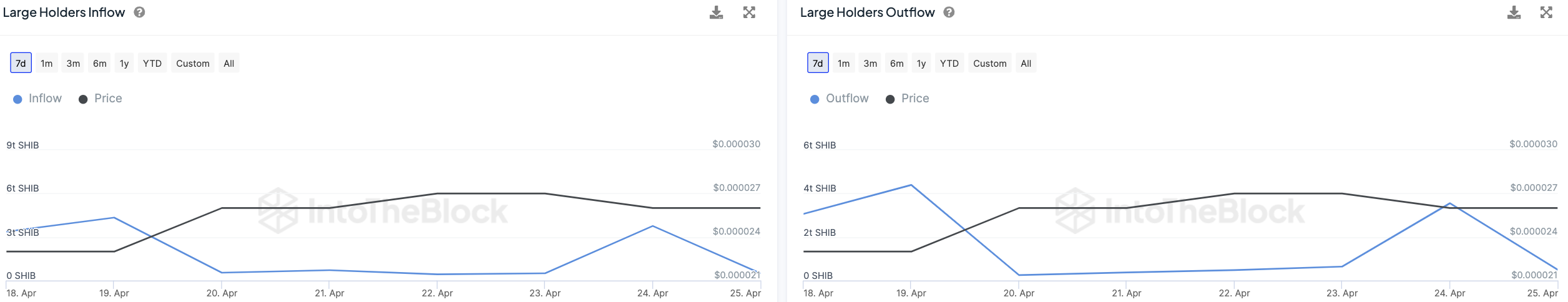Set Outflow chart to 6m range
Screen dimensions: 1568x302
(x=897, y=63)
